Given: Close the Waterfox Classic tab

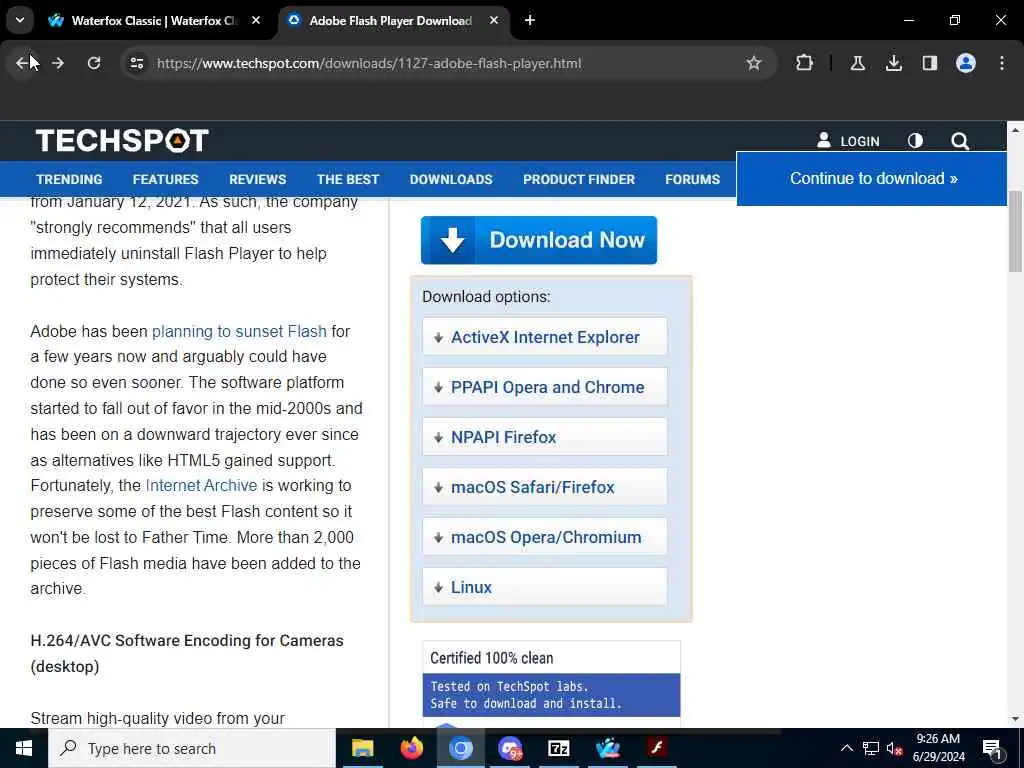Looking at the screenshot, I should coord(256,20).
